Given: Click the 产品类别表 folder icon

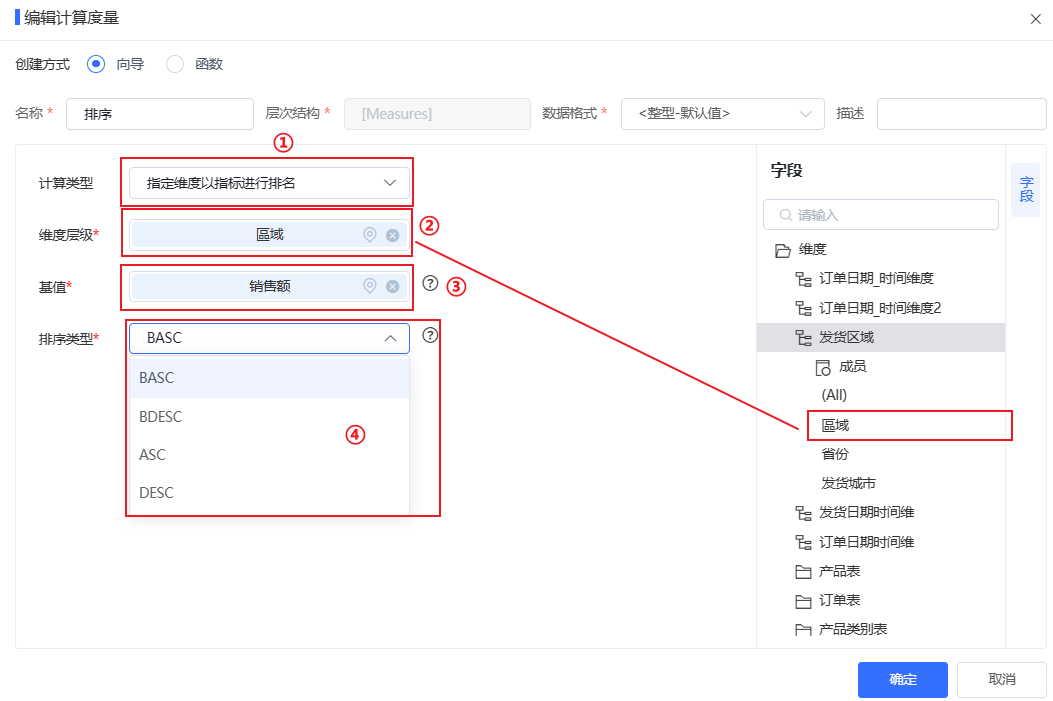Looking at the screenshot, I should pos(803,630).
